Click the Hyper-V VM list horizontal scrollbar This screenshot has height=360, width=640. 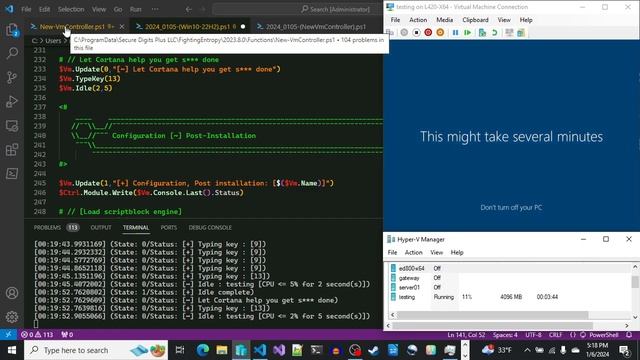[x=492, y=315]
